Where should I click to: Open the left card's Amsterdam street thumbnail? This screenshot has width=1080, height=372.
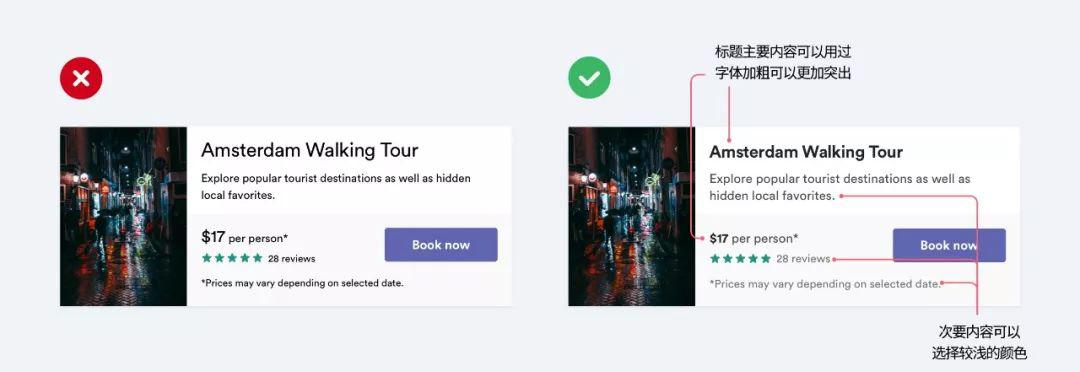pyautogui.click(x=123, y=216)
